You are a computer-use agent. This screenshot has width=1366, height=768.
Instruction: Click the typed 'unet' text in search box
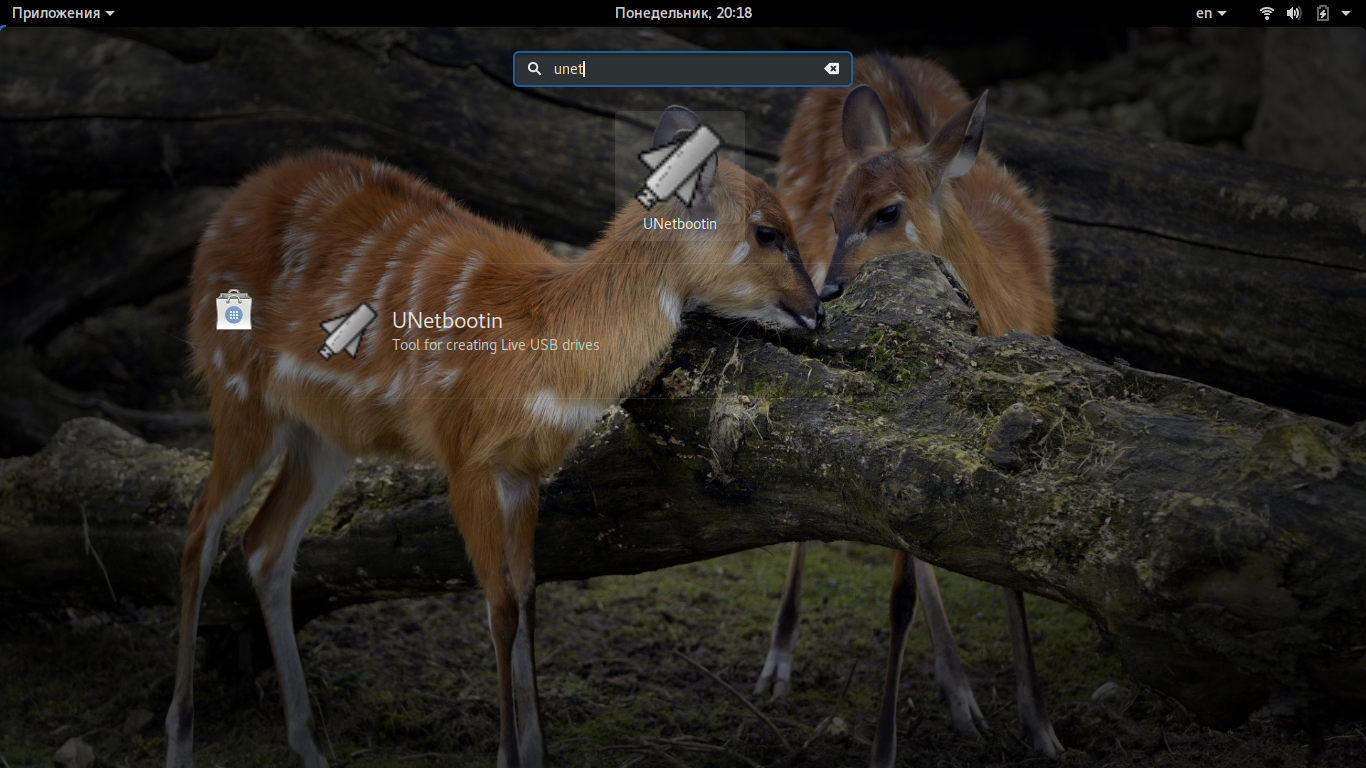[x=569, y=69]
